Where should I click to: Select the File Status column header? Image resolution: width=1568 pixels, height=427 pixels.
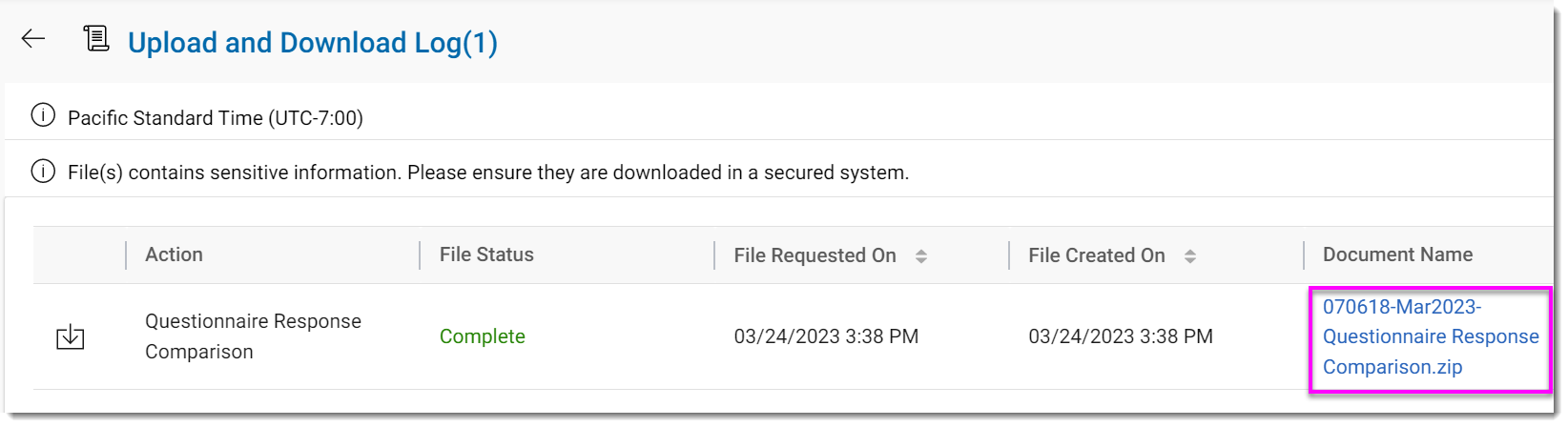(486, 254)
